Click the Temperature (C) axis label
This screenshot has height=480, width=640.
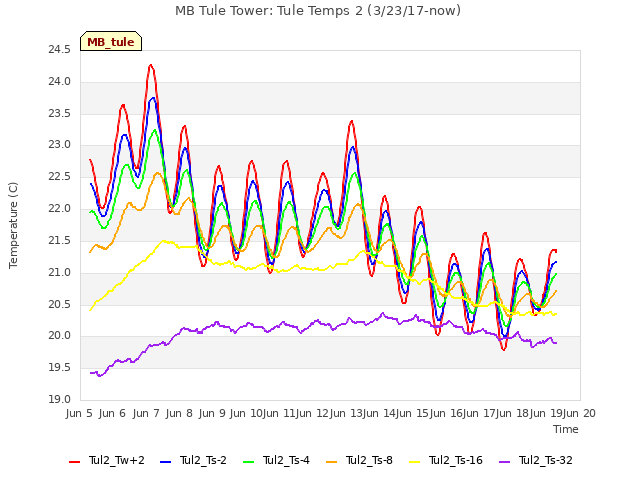(13, 225)
